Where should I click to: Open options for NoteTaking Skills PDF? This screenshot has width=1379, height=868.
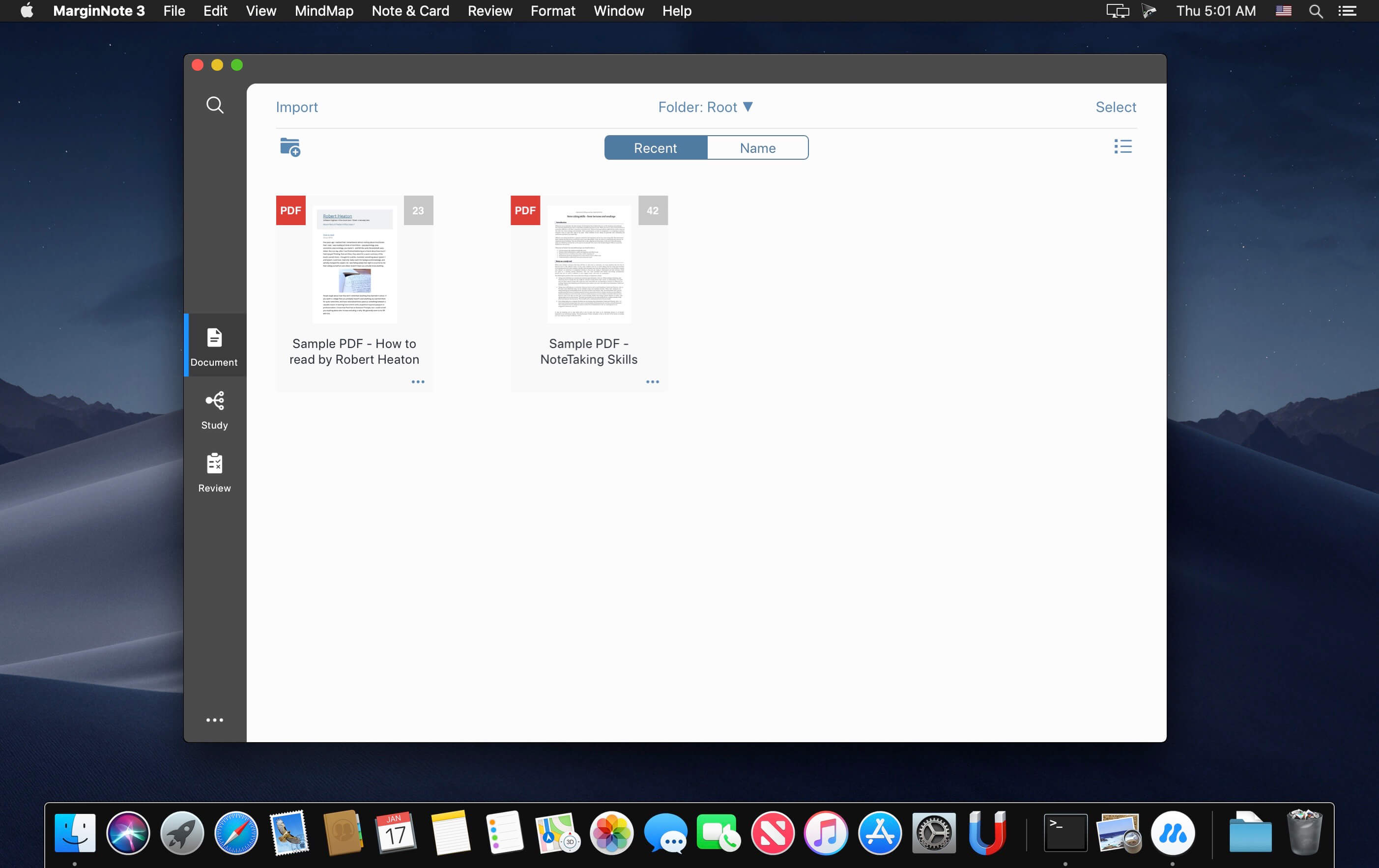[x=652, y=381]
